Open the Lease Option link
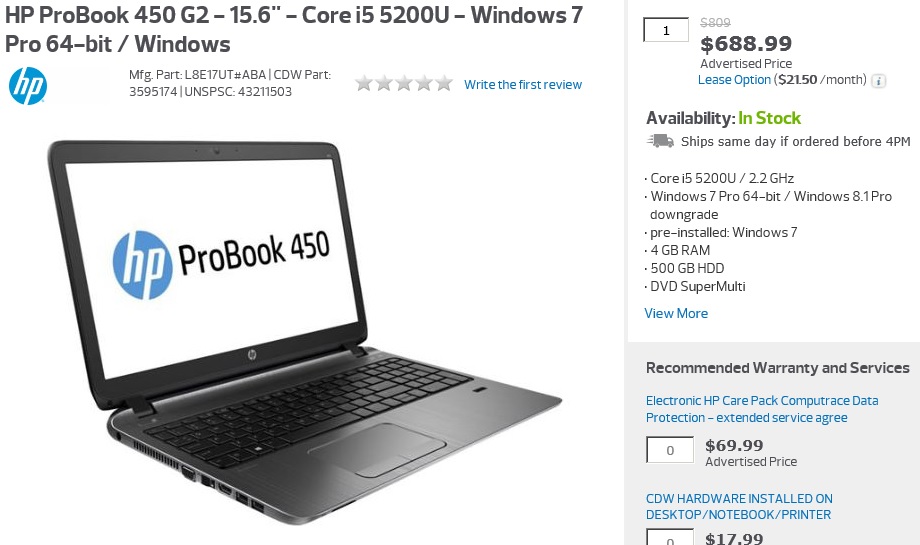The height and width of the screenshot is (545, 920). (x=734, y=80)
